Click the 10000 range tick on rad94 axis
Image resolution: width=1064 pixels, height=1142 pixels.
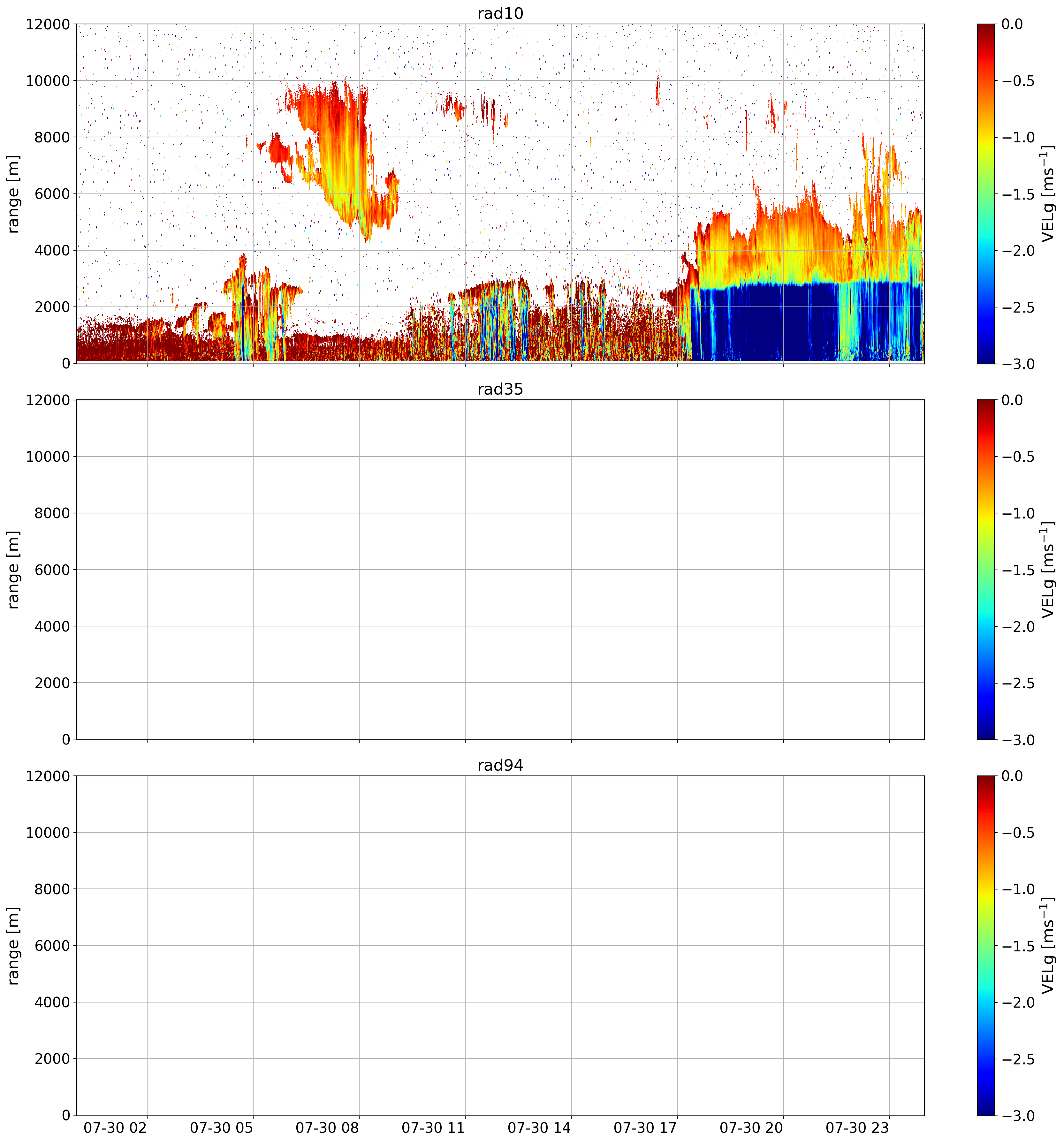pos(48,833)
